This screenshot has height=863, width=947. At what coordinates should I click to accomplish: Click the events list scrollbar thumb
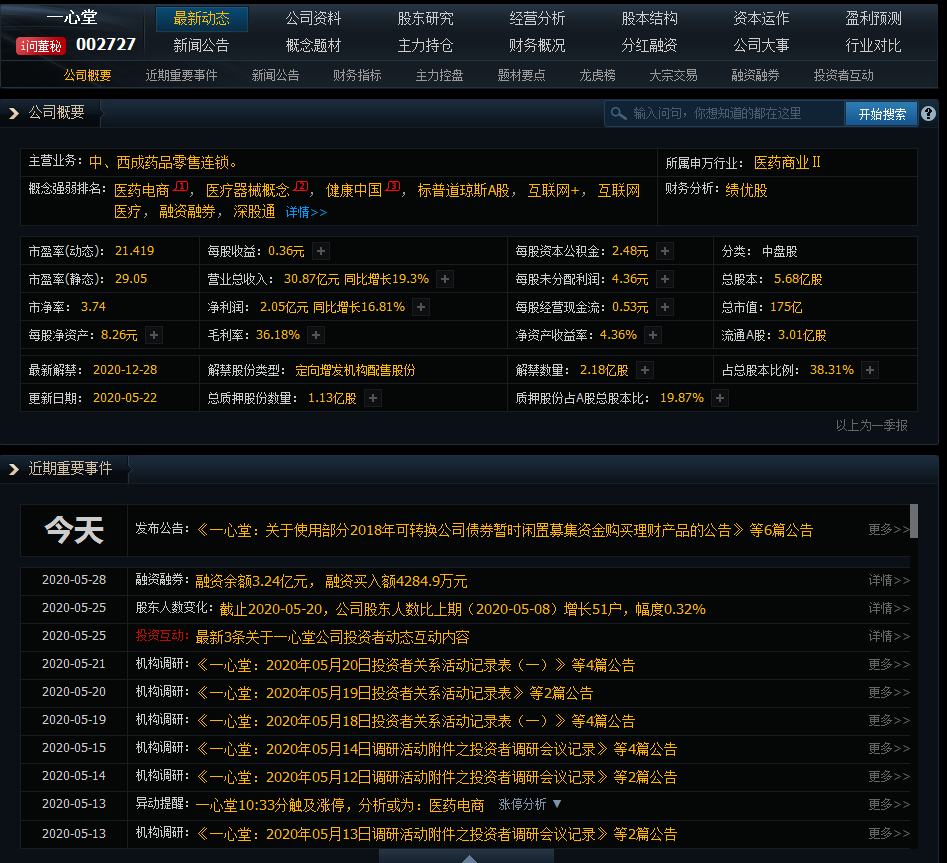pyautogui.click(x=914, y=521)
